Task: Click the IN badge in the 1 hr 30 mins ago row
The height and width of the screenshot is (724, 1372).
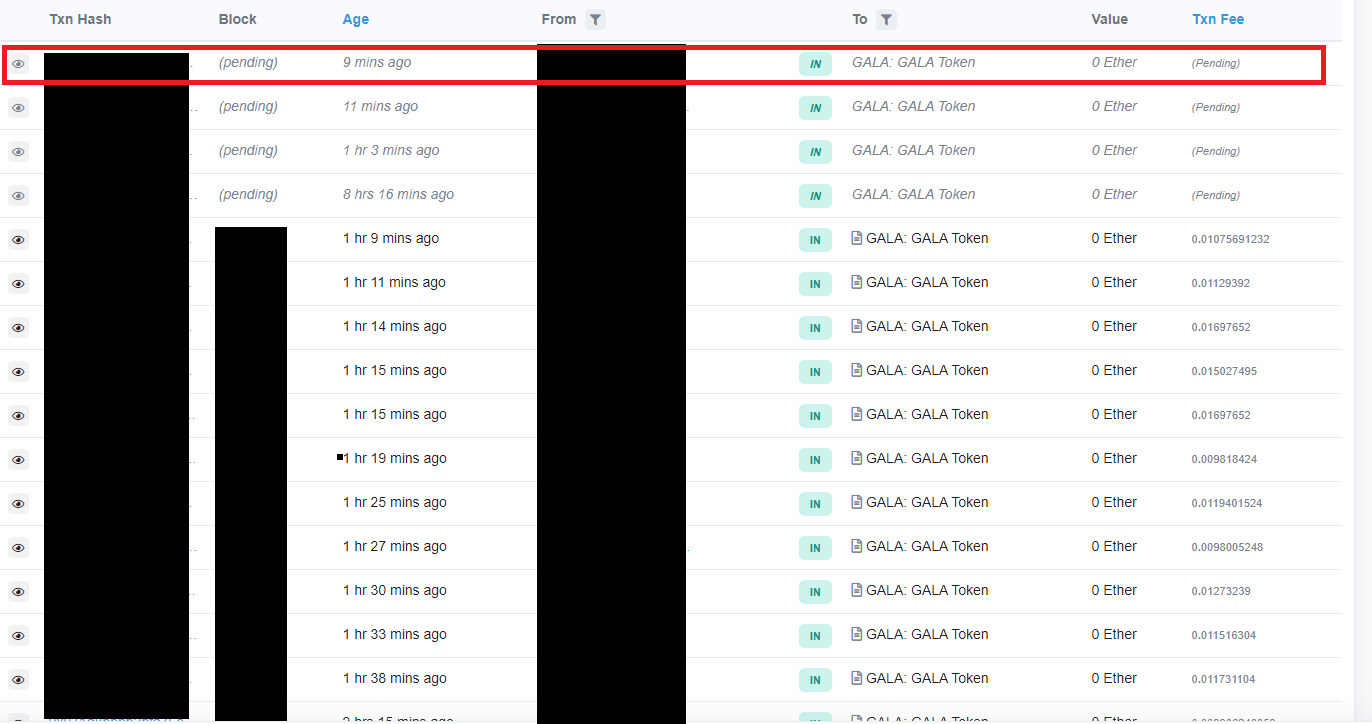Action: 815,592
